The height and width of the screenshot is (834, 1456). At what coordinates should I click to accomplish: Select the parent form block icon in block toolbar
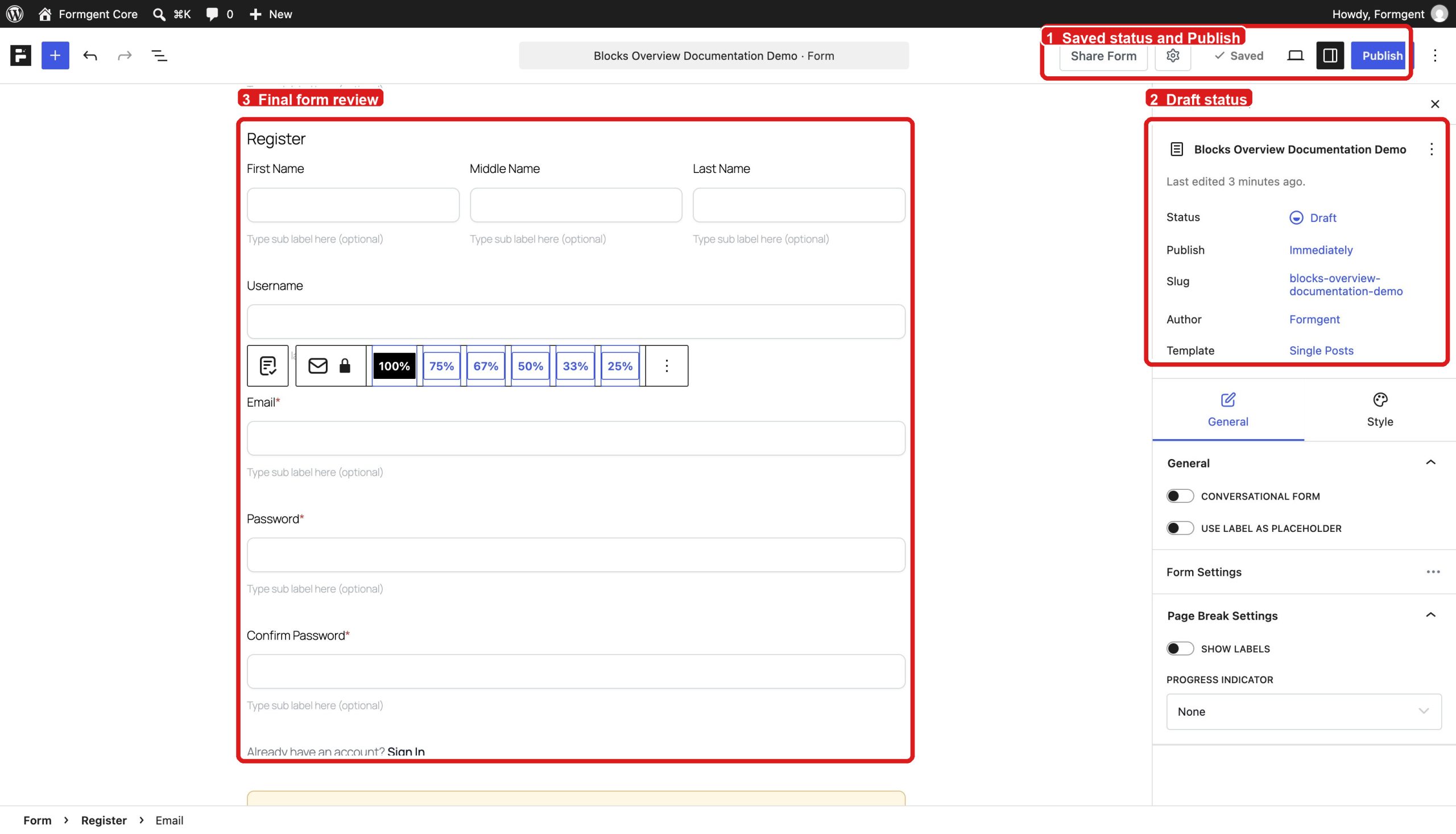pos(267,365)
